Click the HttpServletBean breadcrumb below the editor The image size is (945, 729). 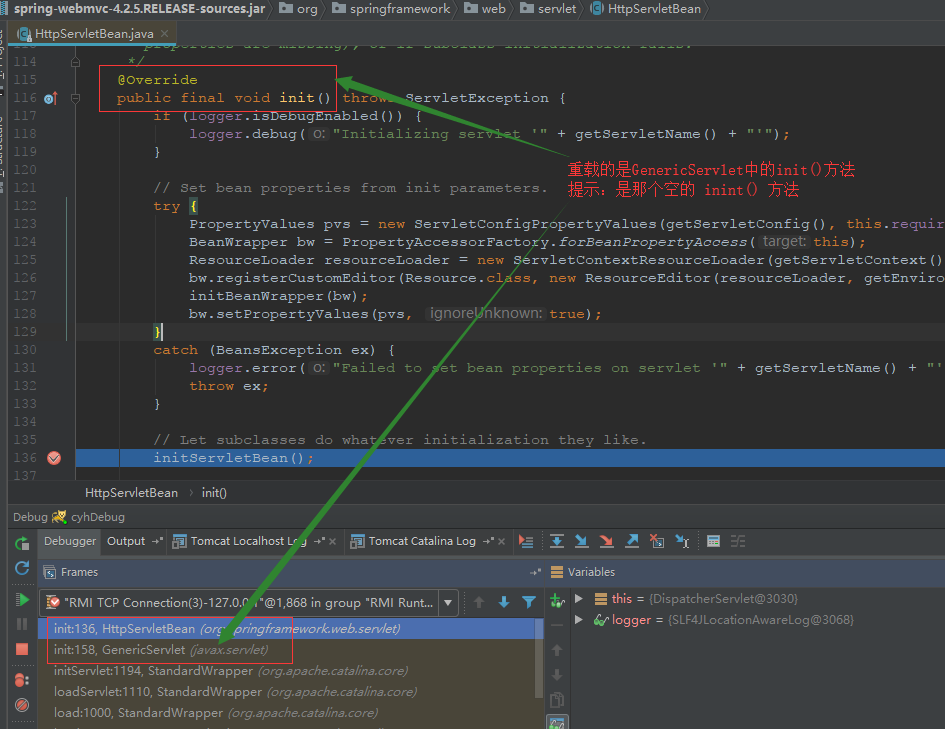pos(131,493)
